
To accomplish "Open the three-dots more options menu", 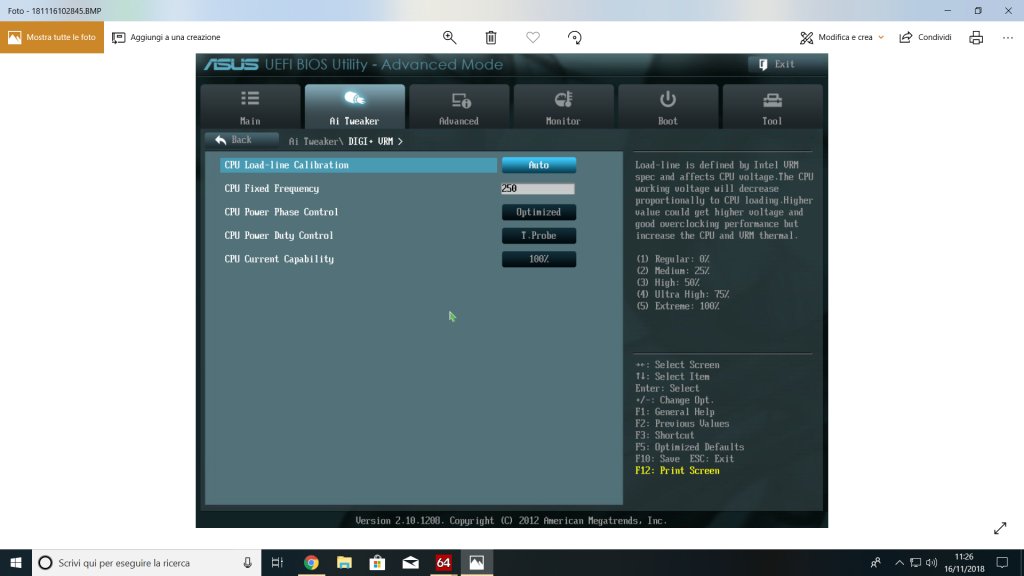I will tap(1008, 37).
